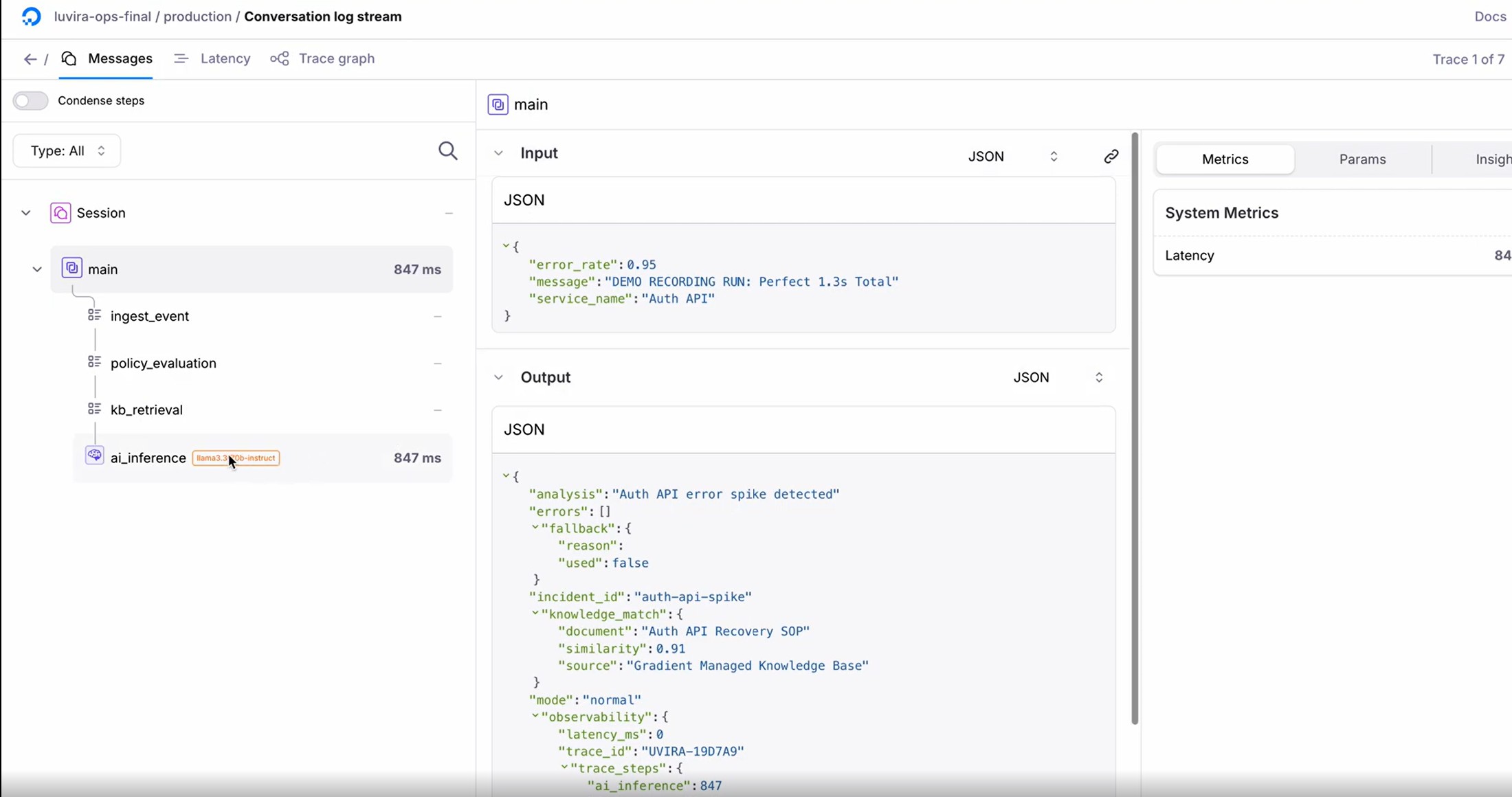Copy link icon beside Input JSON

[1111, 157]
